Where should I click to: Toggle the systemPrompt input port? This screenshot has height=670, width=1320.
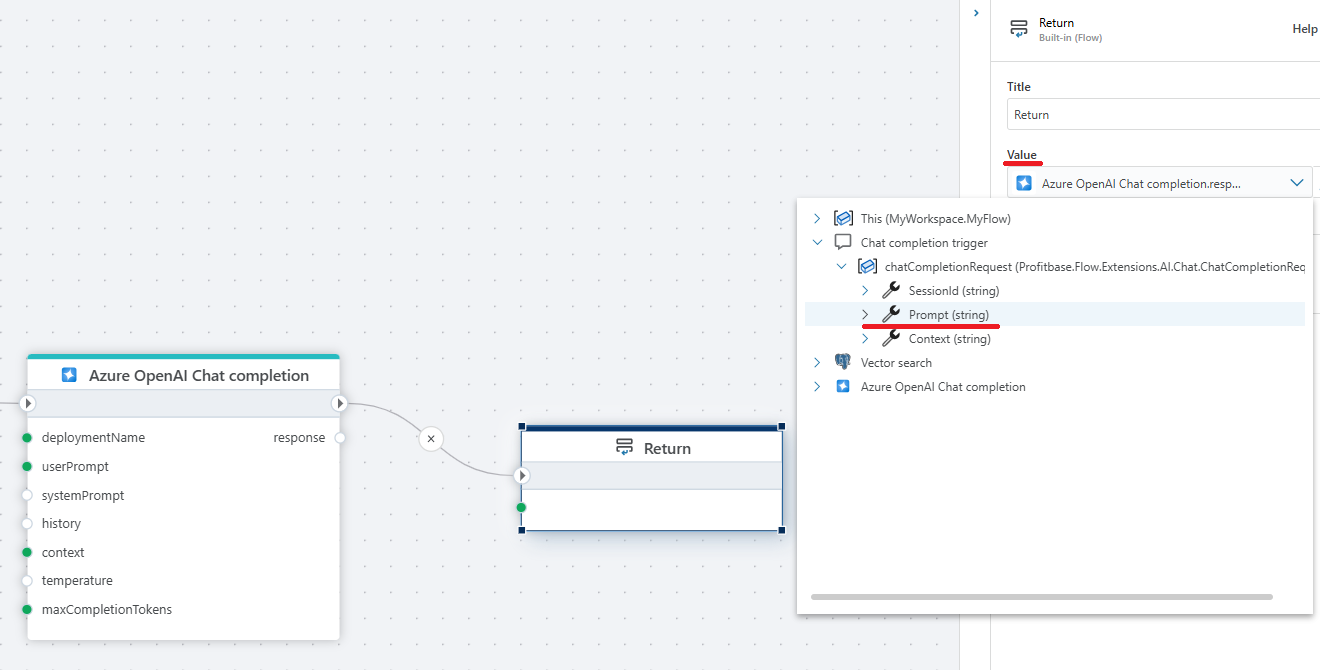[x=28, y=496]
